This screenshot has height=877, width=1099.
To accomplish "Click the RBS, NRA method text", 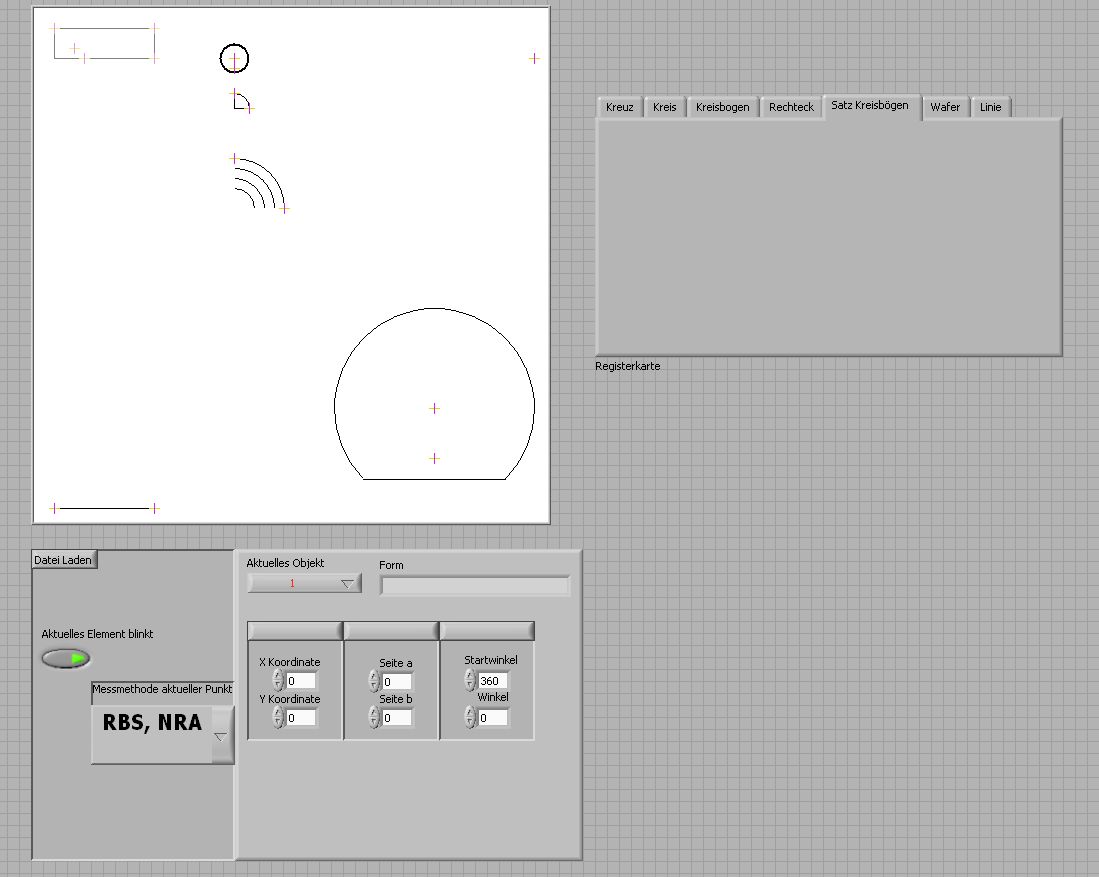I will 152,723.
